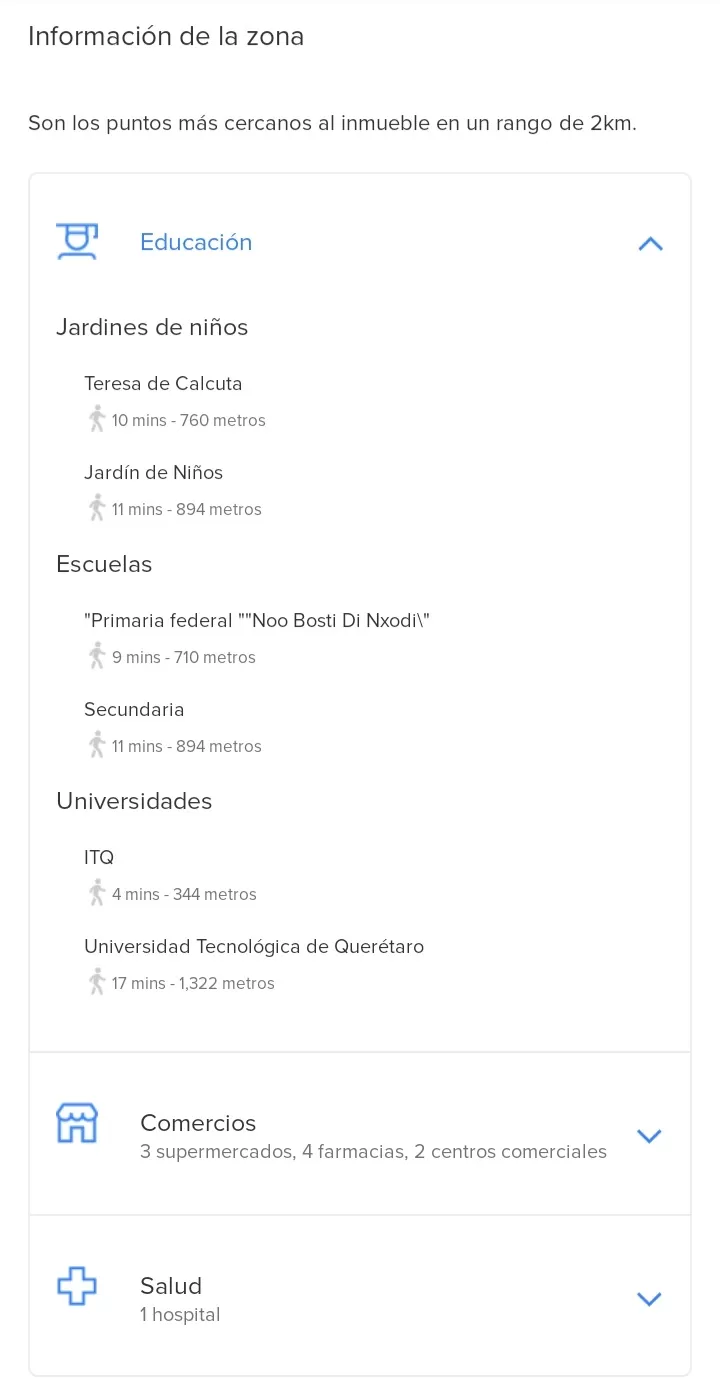Click the Comercios store icon
This screenshot has width=720, height=1390.
pos(77,1123)
